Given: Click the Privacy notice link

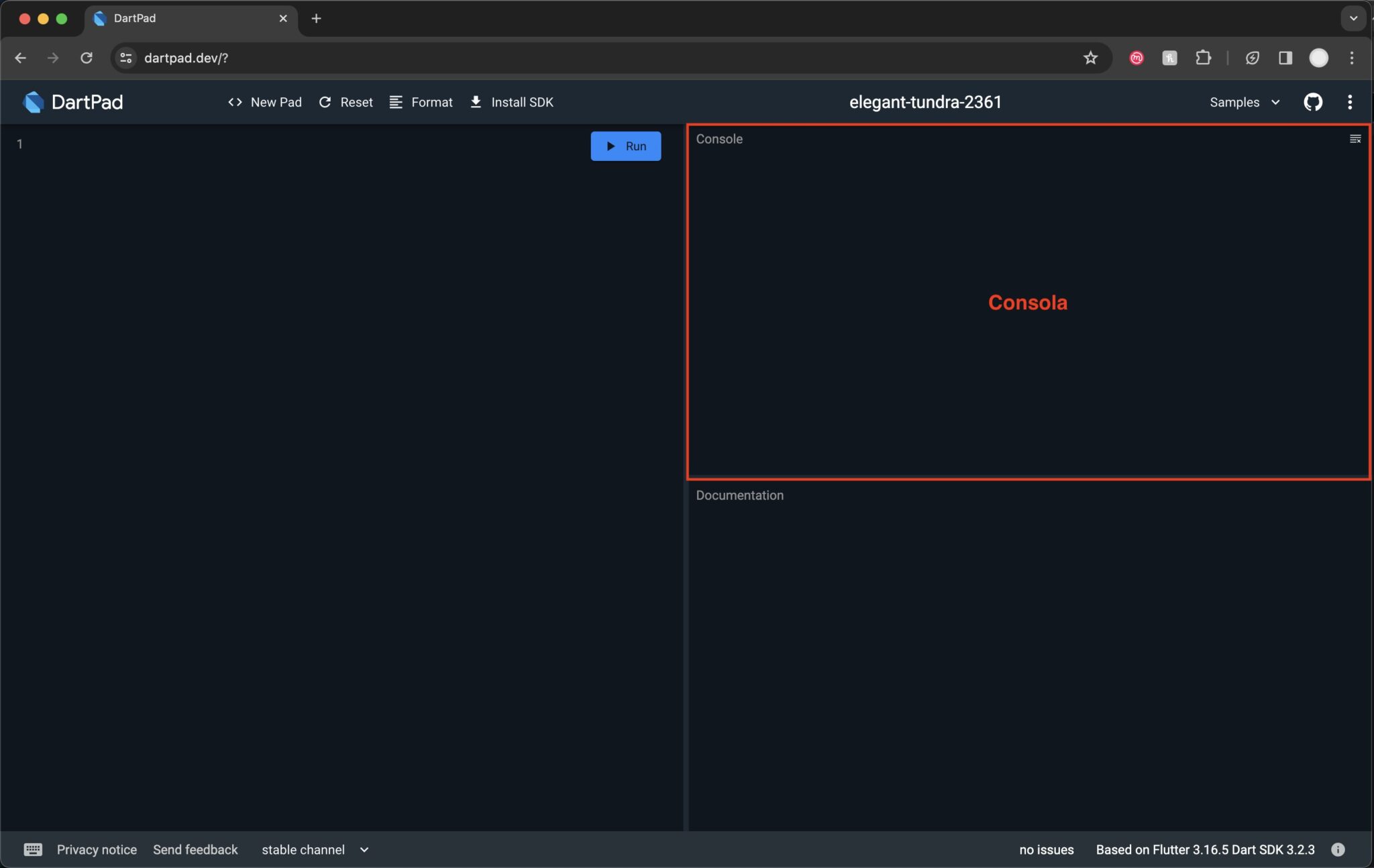Looking at the screenshot, I should pyautogui.click(x=97, y=849).
